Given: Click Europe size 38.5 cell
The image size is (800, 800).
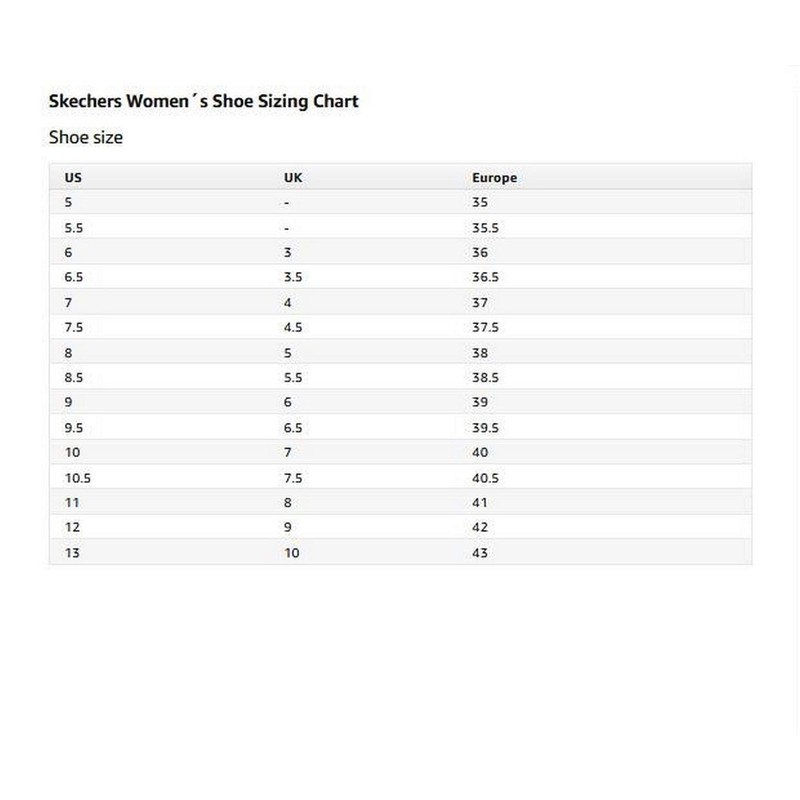Looking at the screenshot, I should pyautogui.click(x=485, y=377).
